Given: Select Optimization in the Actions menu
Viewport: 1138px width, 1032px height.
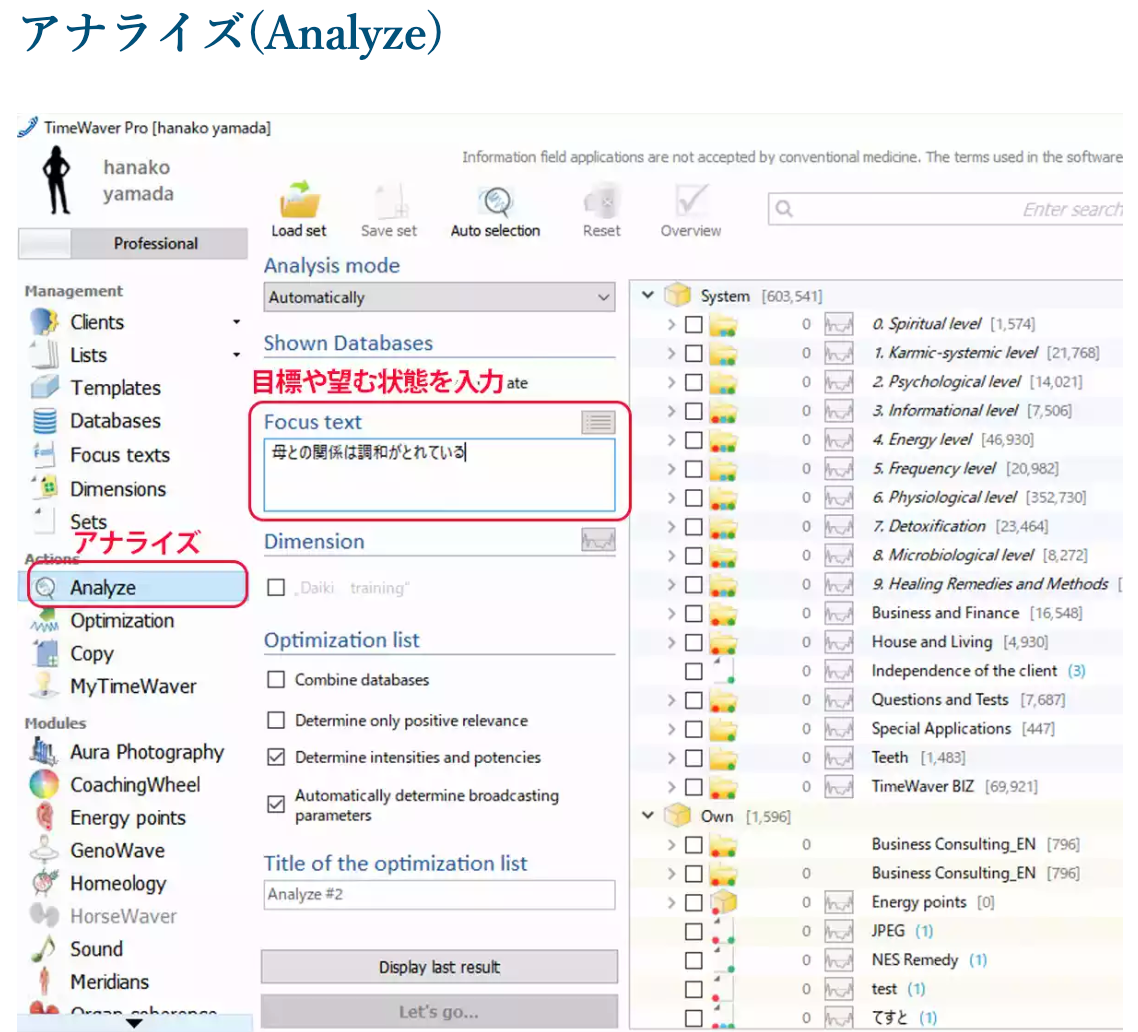Looking at the screenshot, I should point(121,621).
